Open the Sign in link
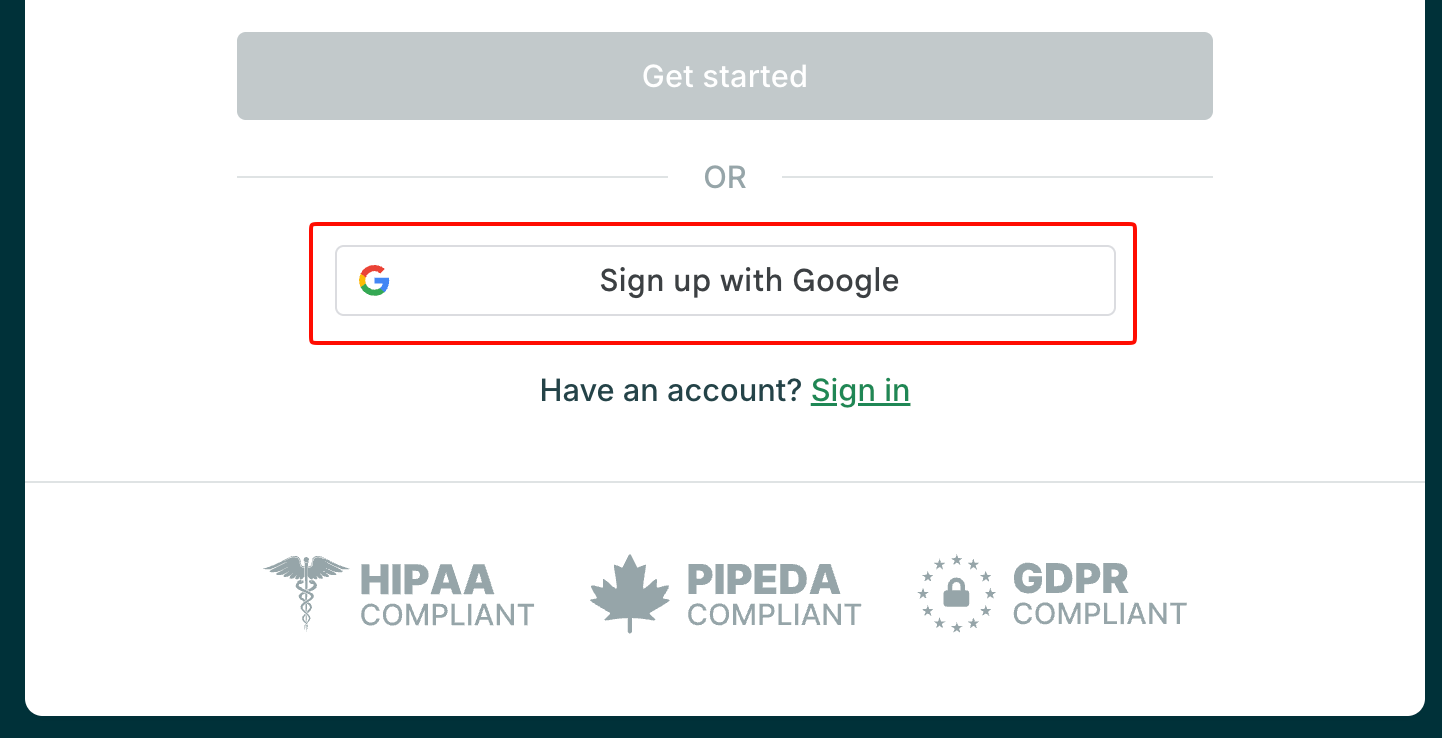Image resolution: width=1442 pixels, height=738 pixels. 860,390
